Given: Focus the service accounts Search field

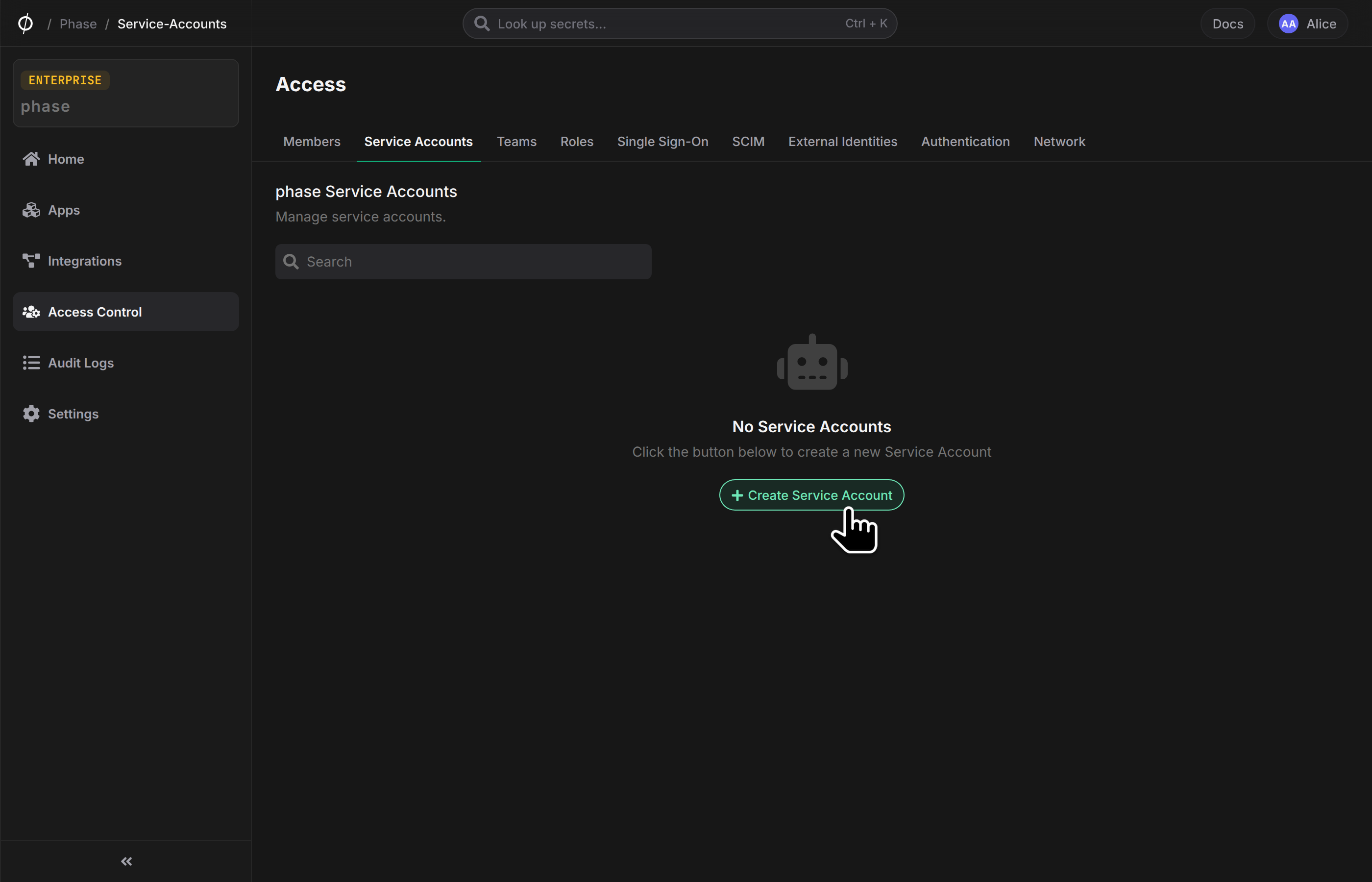Looking at the screenshot, I should (463, 262).
